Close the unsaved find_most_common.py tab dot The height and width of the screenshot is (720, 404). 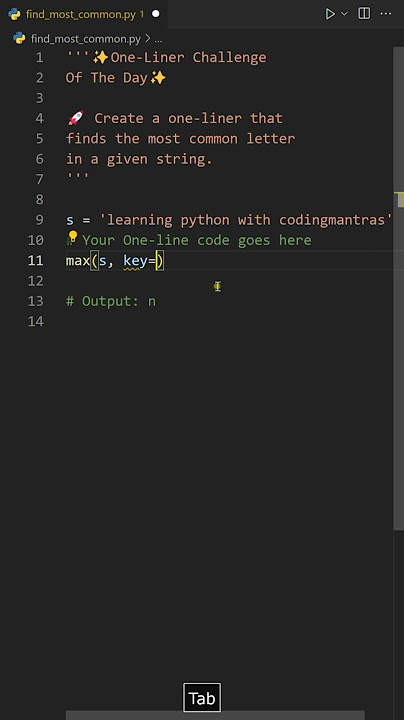(156, 14)
